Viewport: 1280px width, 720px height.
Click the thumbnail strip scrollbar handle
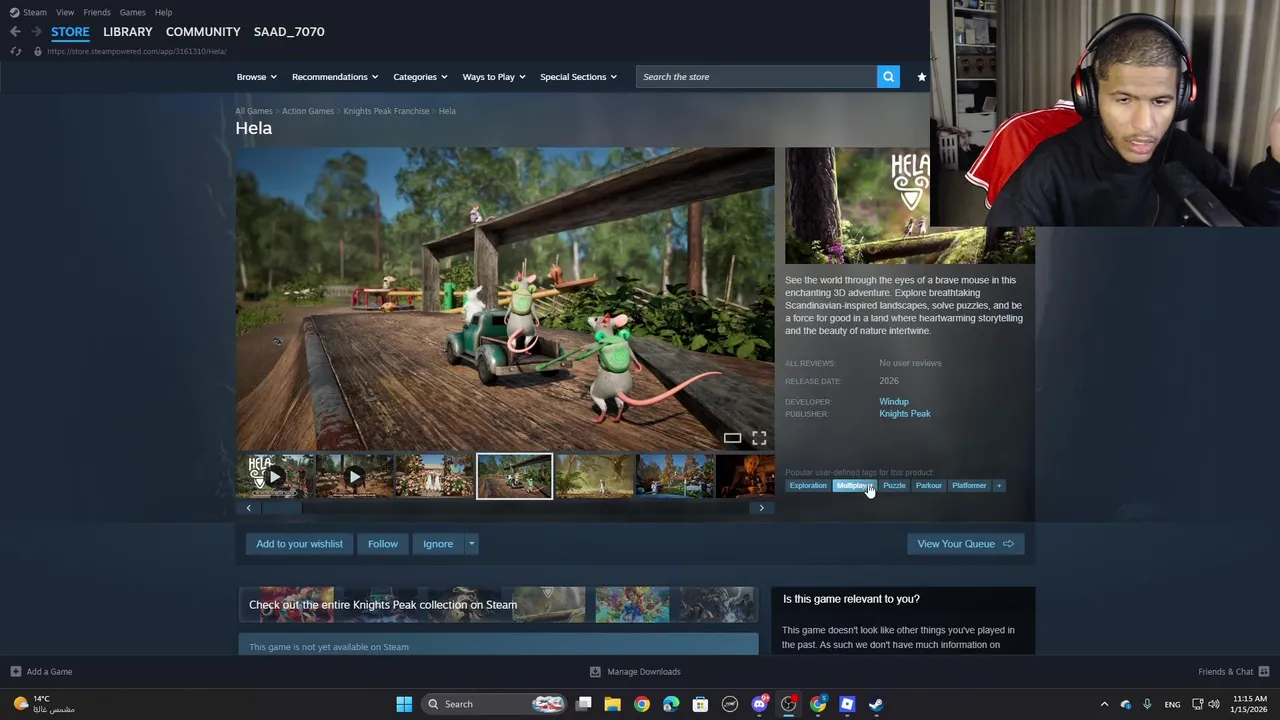click(280, 508)
